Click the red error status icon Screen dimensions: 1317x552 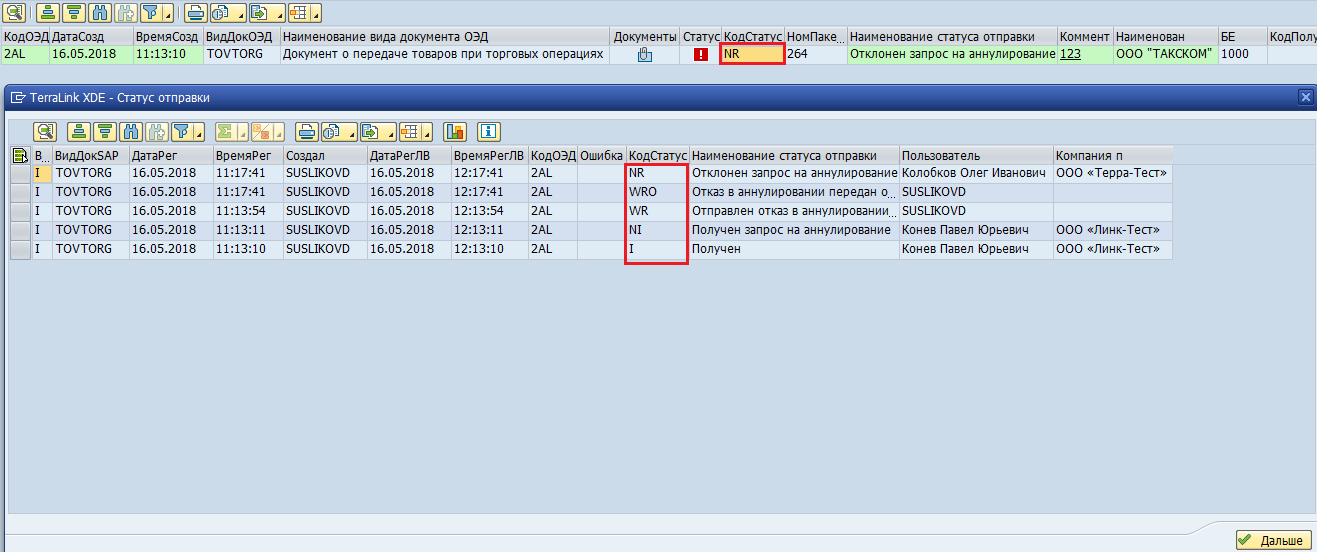[700, 54]
